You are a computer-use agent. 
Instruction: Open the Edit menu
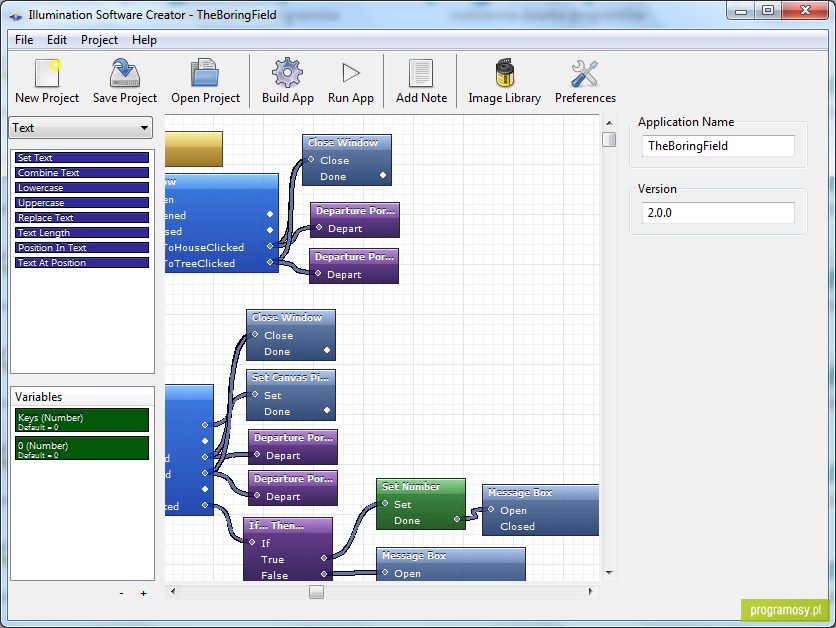pyautogui.click(x=57, y=40)
